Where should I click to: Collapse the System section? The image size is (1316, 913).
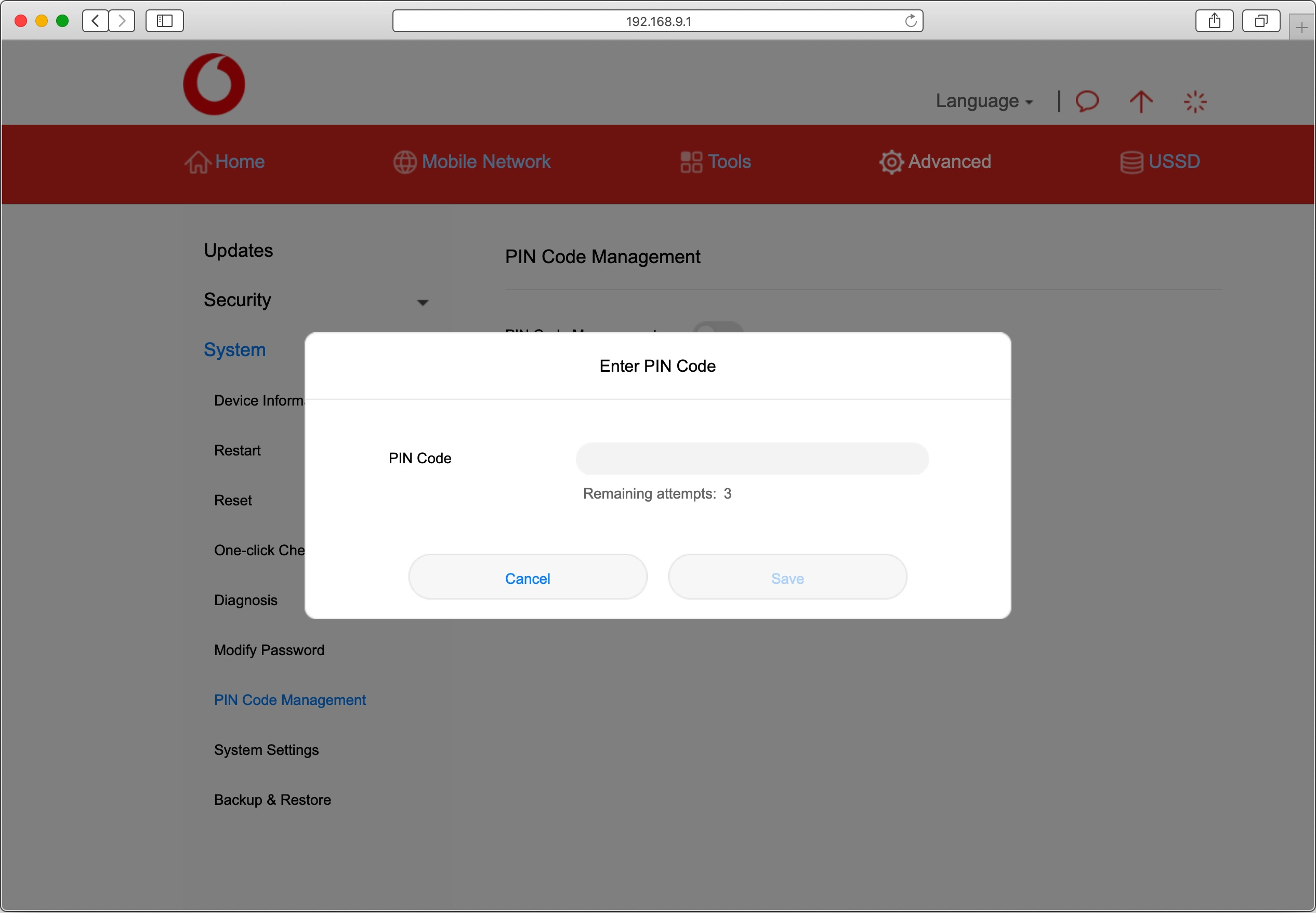click(x=234, y=349)
